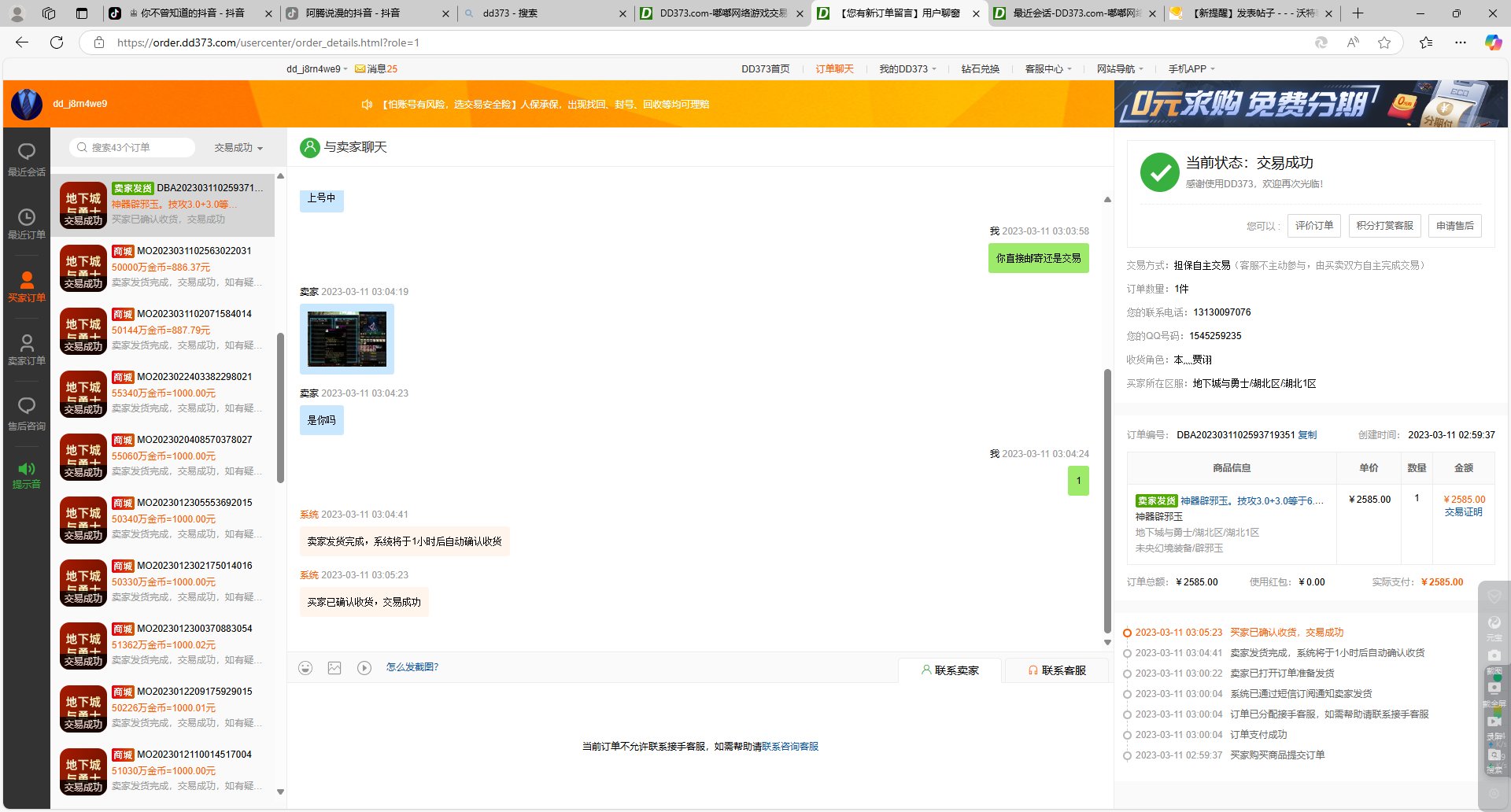
Task: Click the 积分打赏客服 button
Action: (x=1384, y=226)
